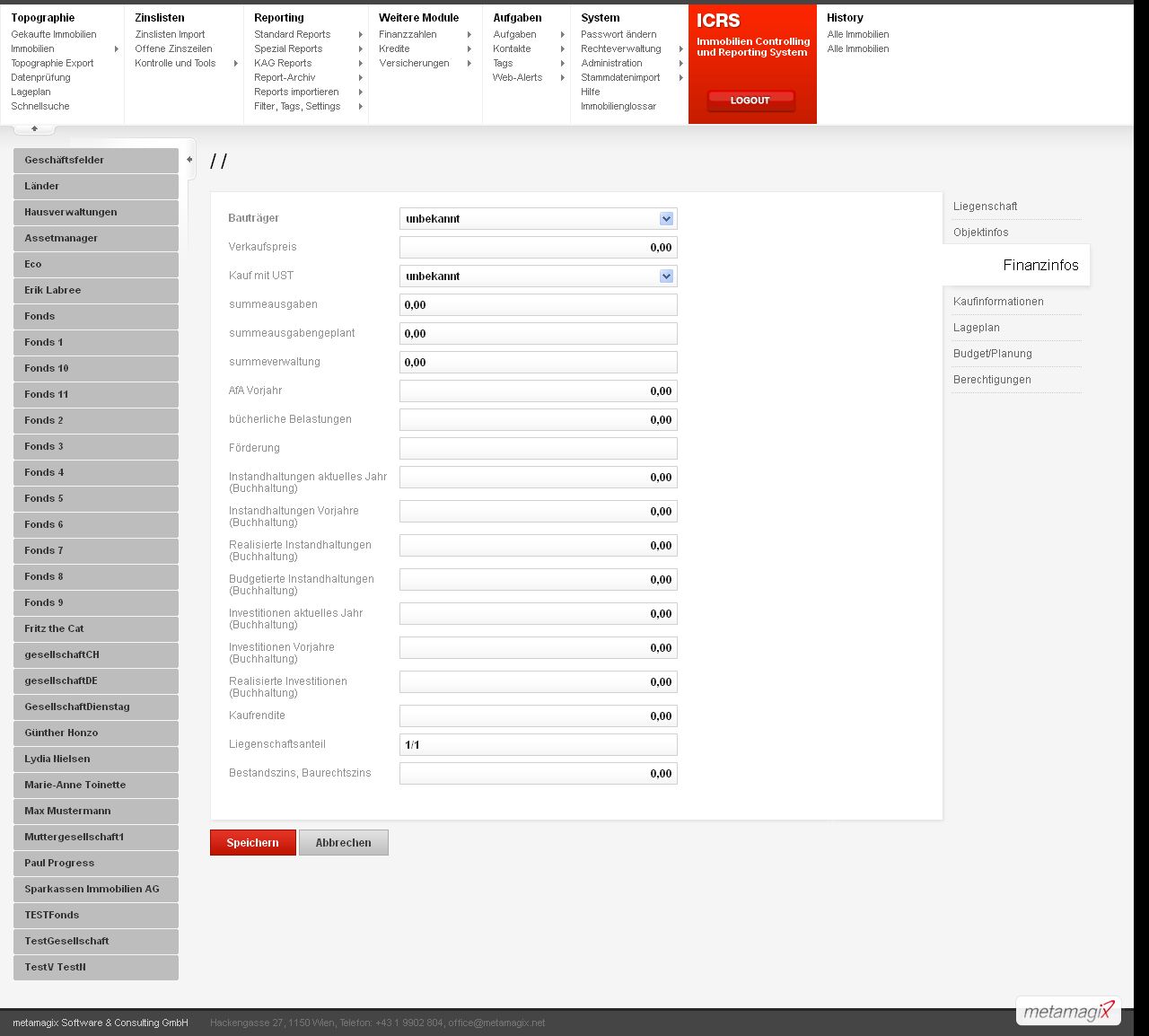Click the Abbrechen button

coord(343,843)
